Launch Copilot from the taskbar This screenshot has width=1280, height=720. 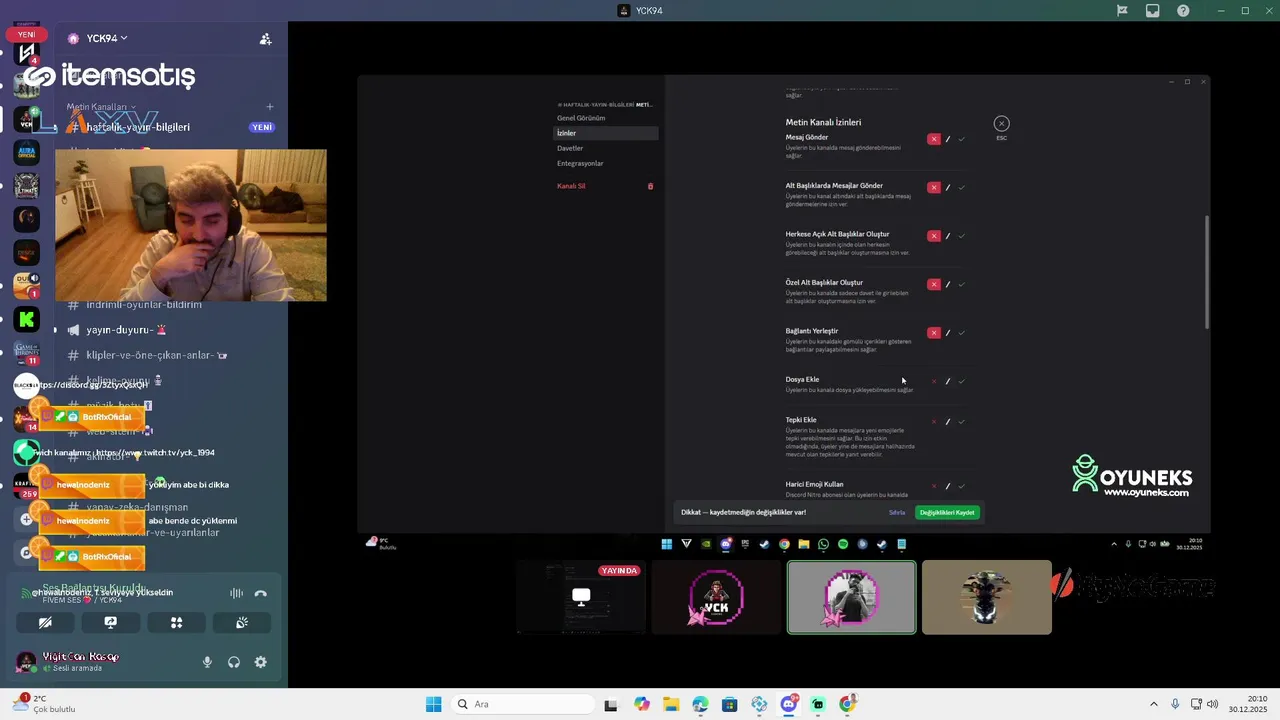[x=641, y=704]
